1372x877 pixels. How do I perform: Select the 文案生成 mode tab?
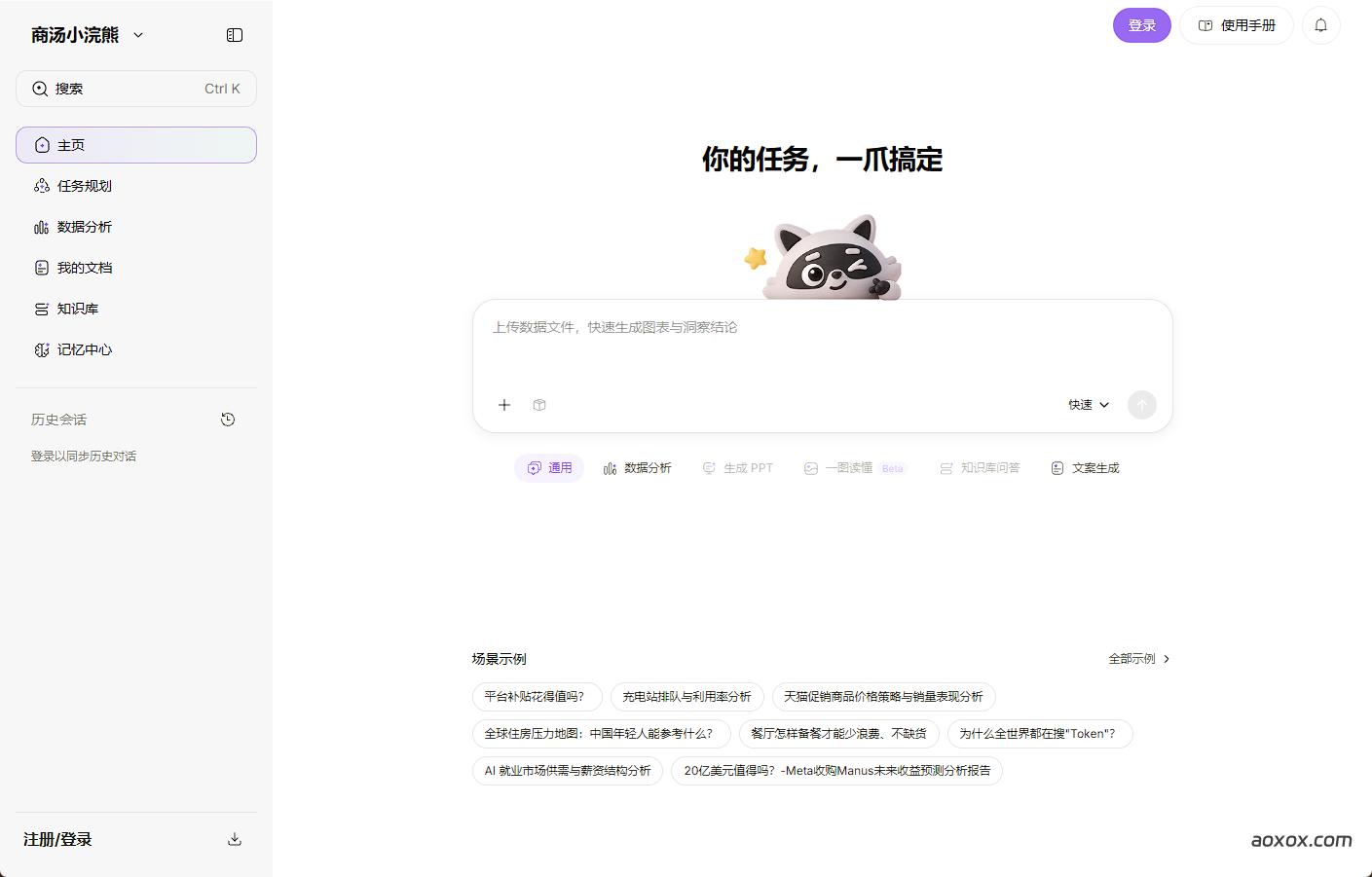[x=1086, y=468]
